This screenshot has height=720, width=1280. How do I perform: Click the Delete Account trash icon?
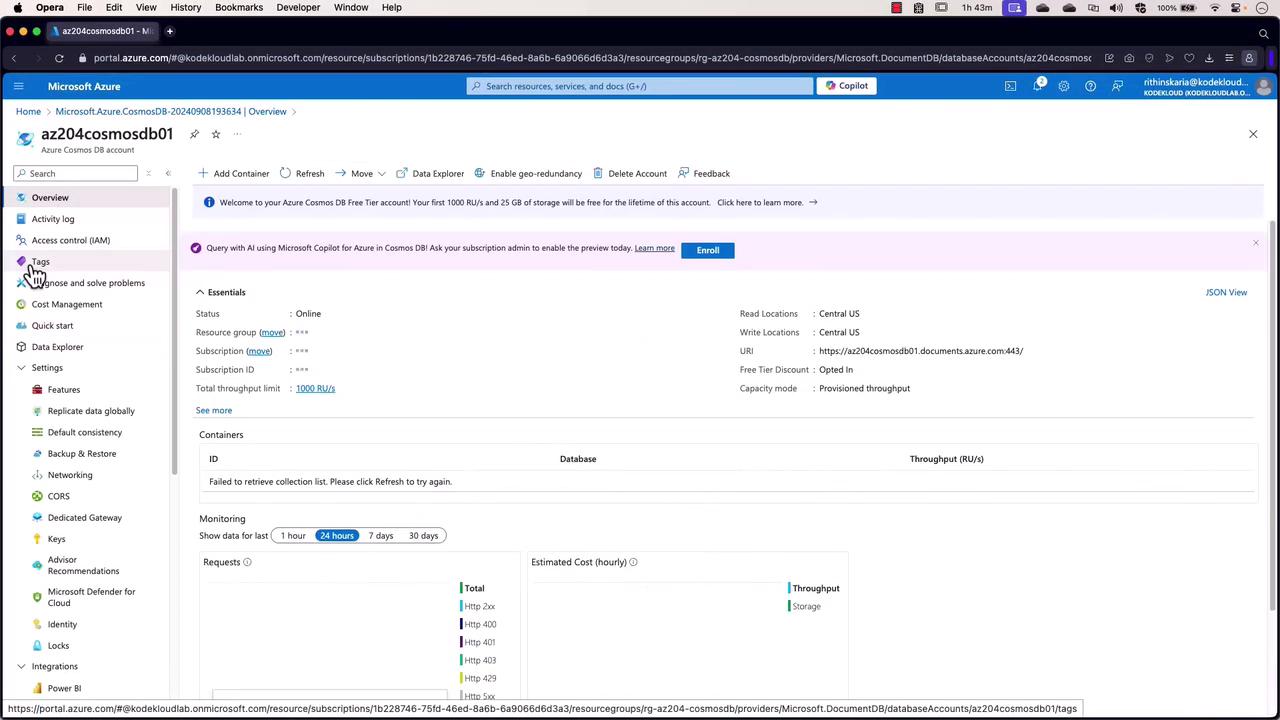(x=598, y=173)
